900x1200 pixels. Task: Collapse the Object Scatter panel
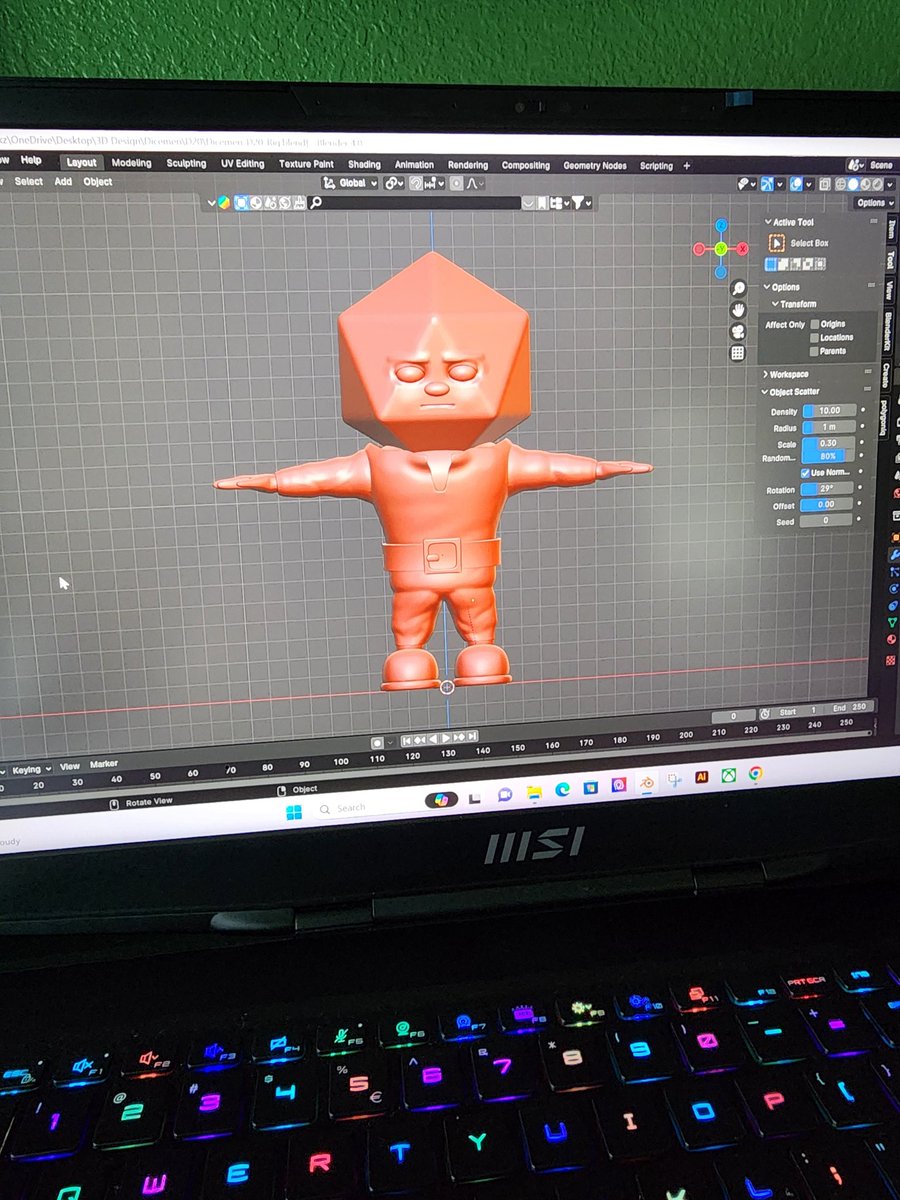(x=791, y=392)
